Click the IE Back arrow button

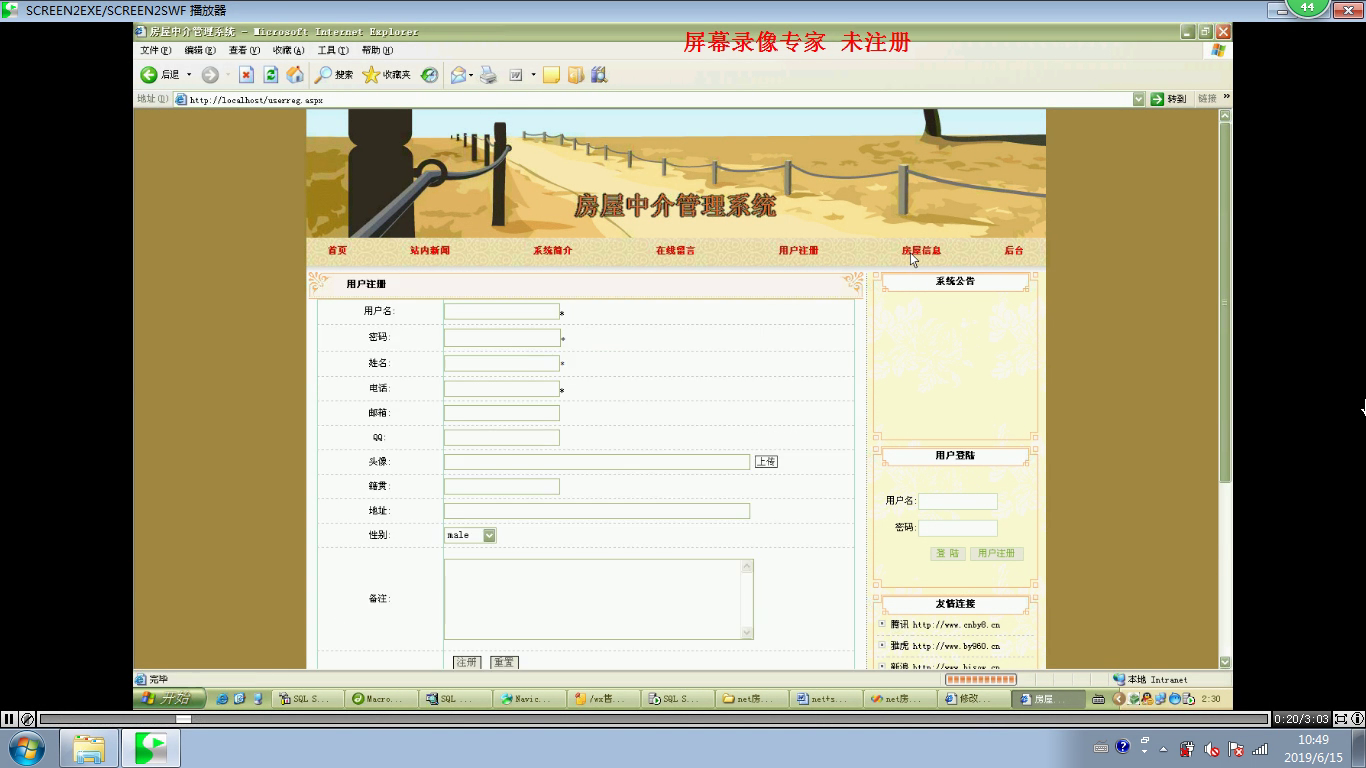click(x=148, y=75)
